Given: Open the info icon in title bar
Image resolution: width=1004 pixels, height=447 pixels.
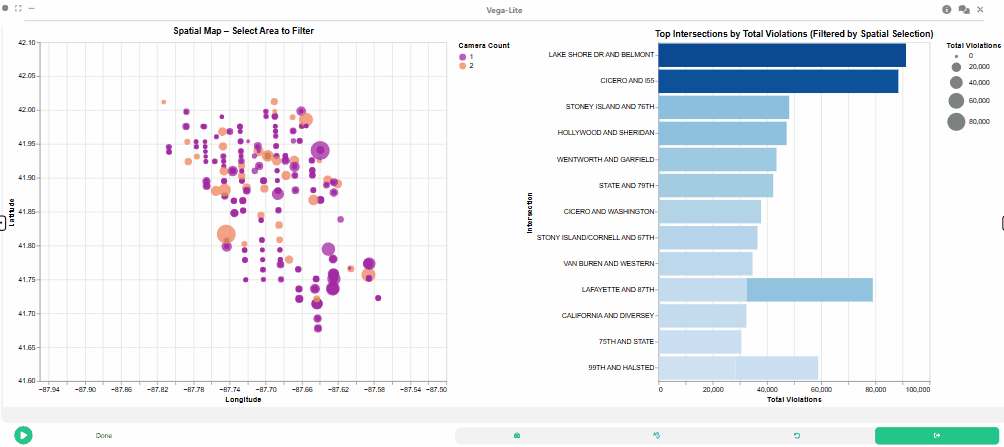Looking at the screenshot, I should point(946,10).
